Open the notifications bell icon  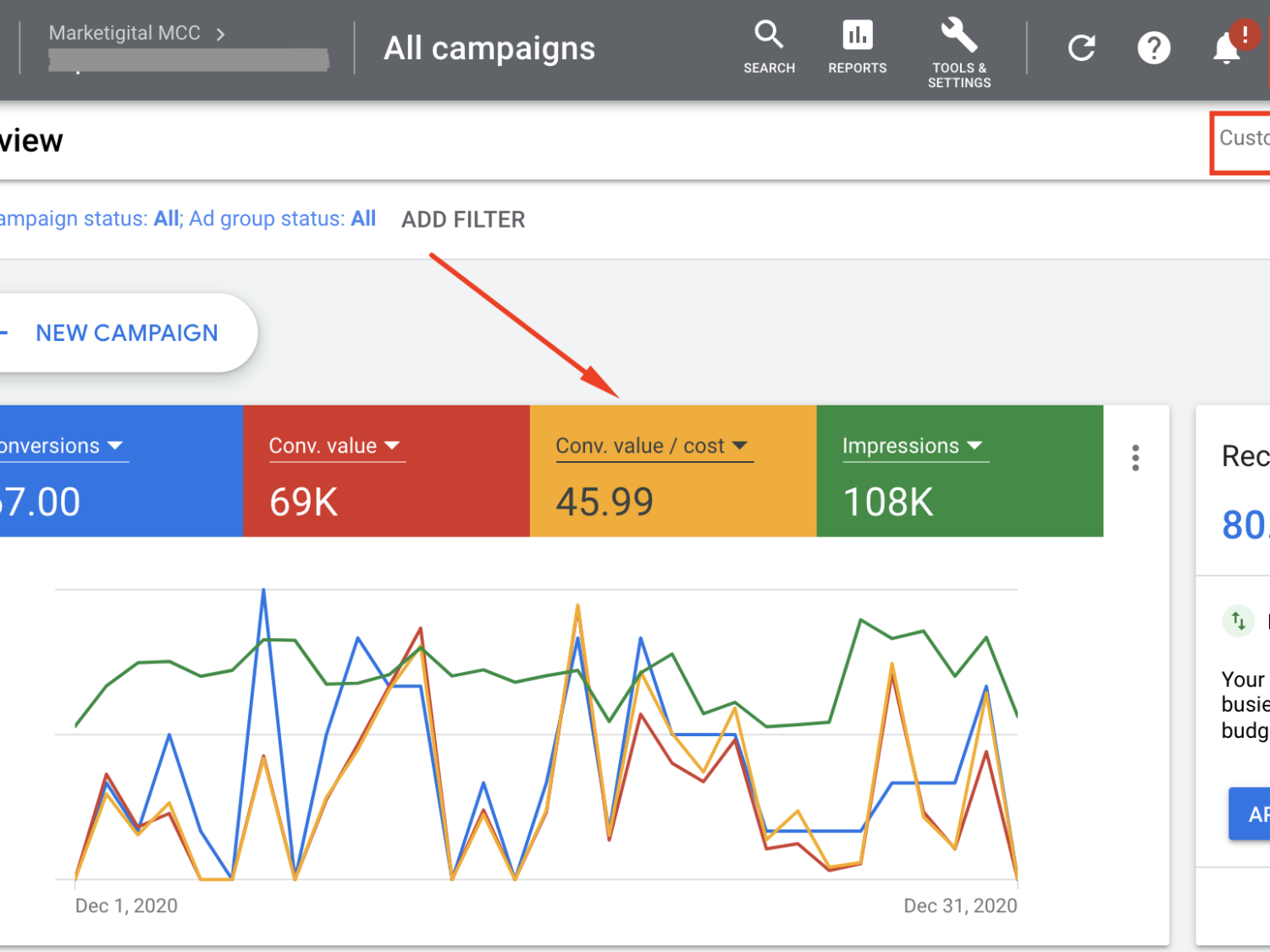[x=1226, y=48]
